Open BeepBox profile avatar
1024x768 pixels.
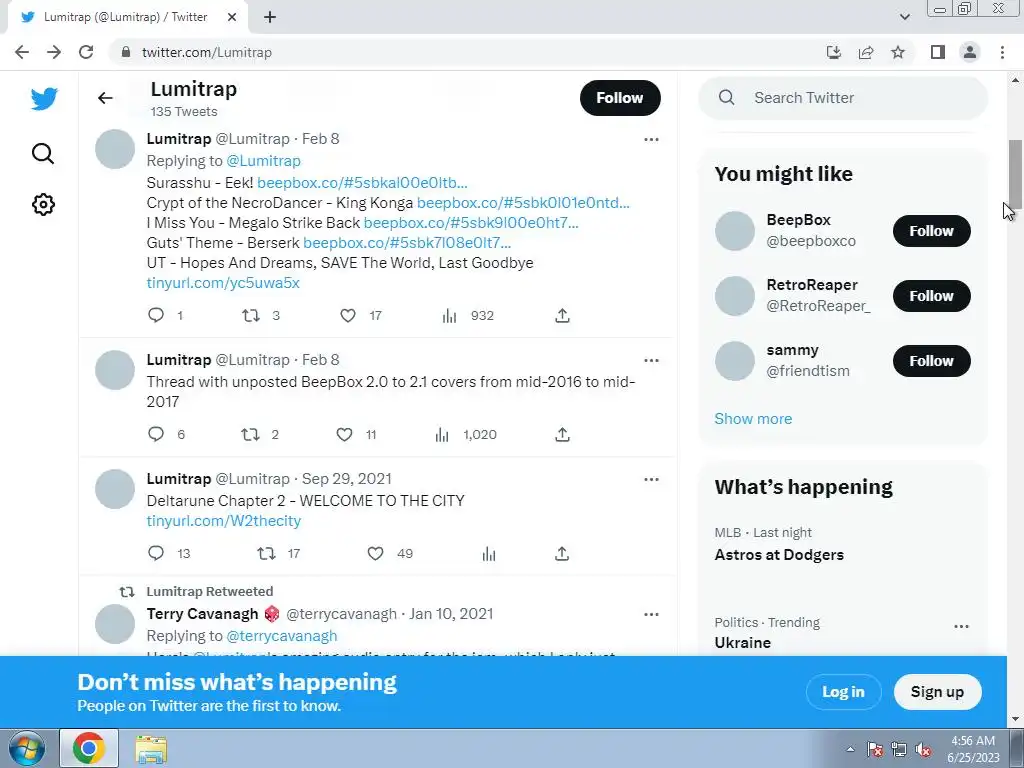click(x=735, y=231)
